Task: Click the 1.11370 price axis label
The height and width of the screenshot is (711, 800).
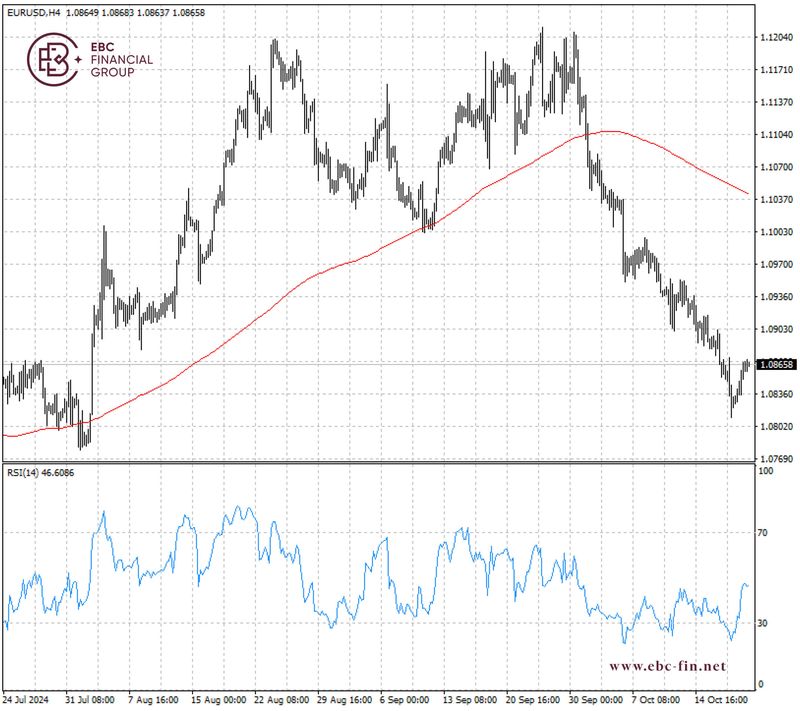Action: (775, 102)
